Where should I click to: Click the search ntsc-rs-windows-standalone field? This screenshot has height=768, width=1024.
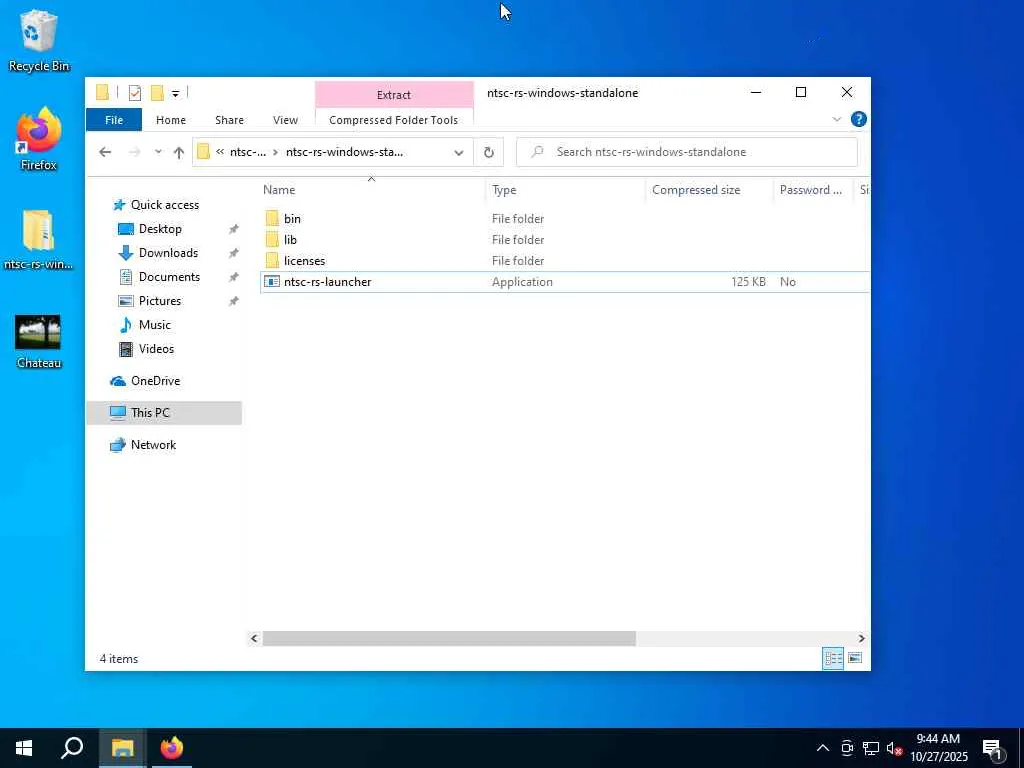pos(686,152)
